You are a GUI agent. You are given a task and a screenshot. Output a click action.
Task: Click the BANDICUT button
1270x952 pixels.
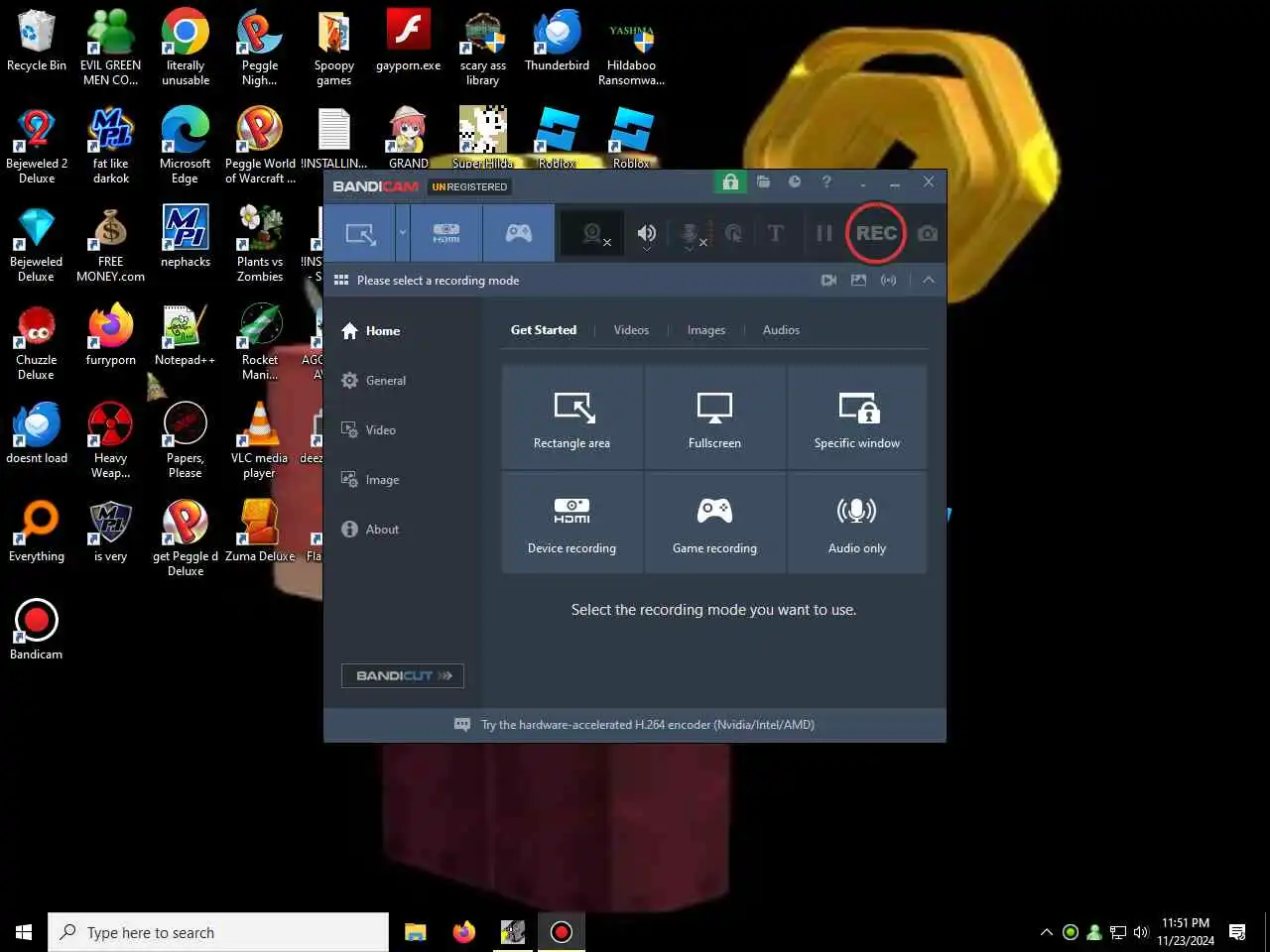pyautogui.click(x=403, y=675)
